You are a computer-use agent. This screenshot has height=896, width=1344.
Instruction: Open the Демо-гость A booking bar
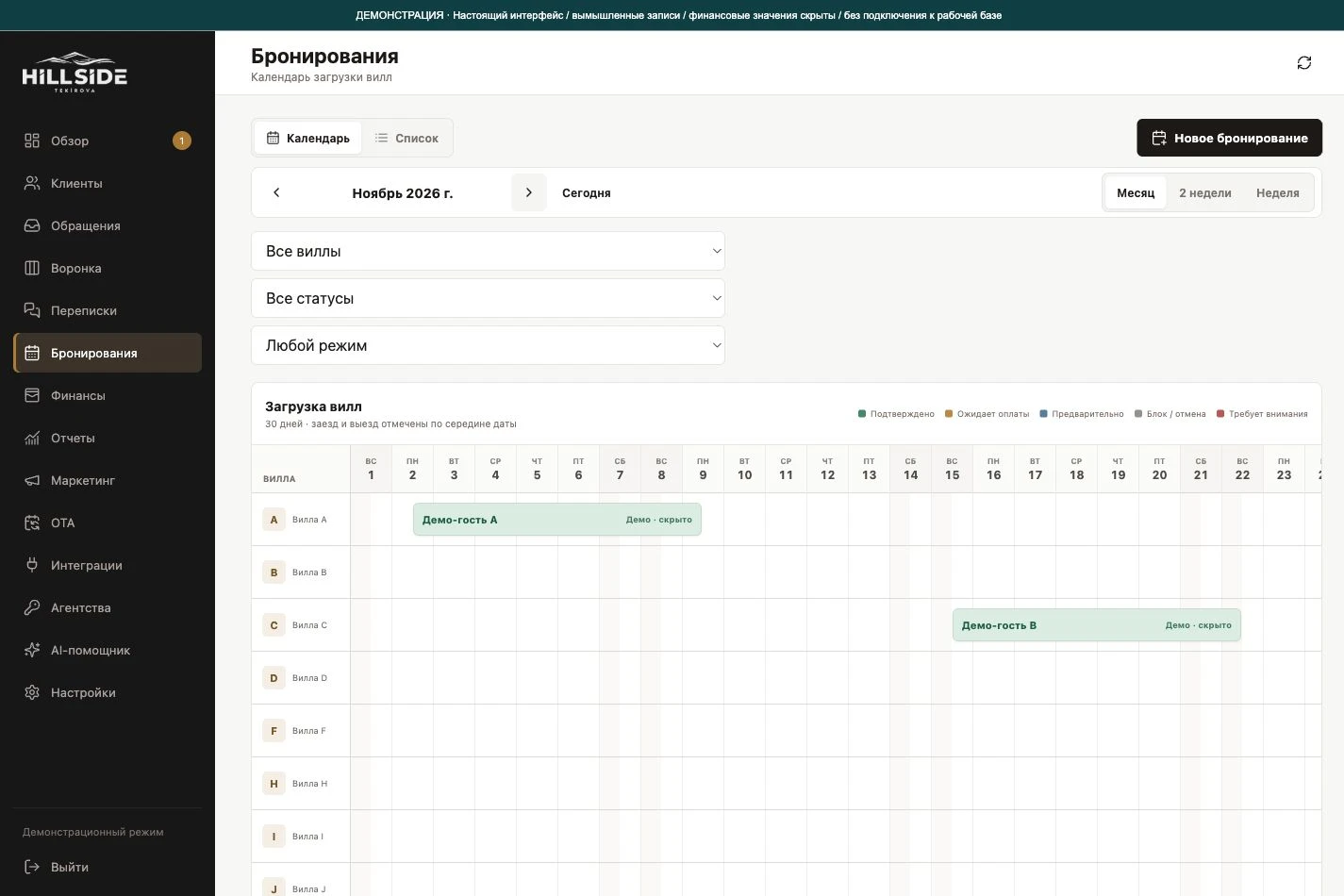point(557,520)
